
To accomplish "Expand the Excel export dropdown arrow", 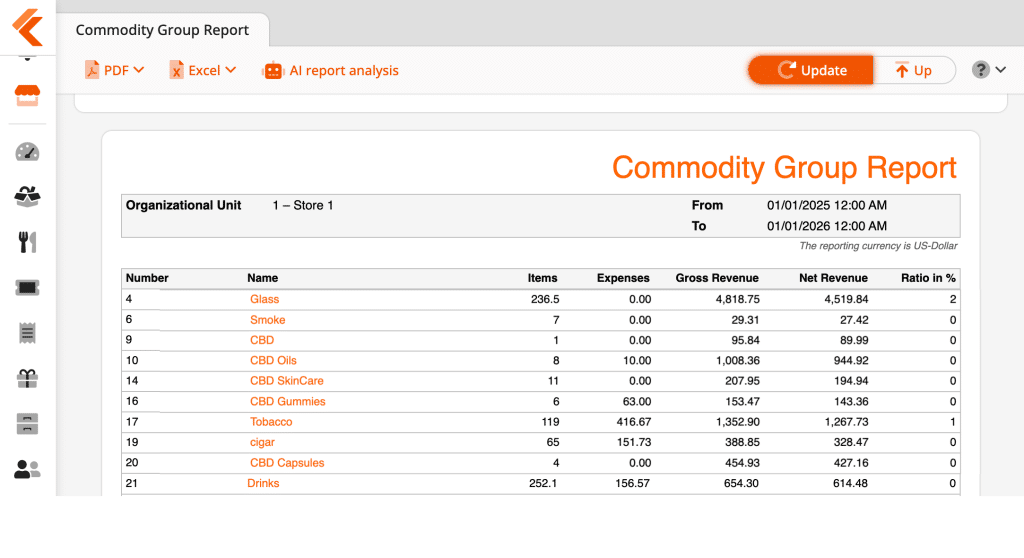I will [231, 70].
